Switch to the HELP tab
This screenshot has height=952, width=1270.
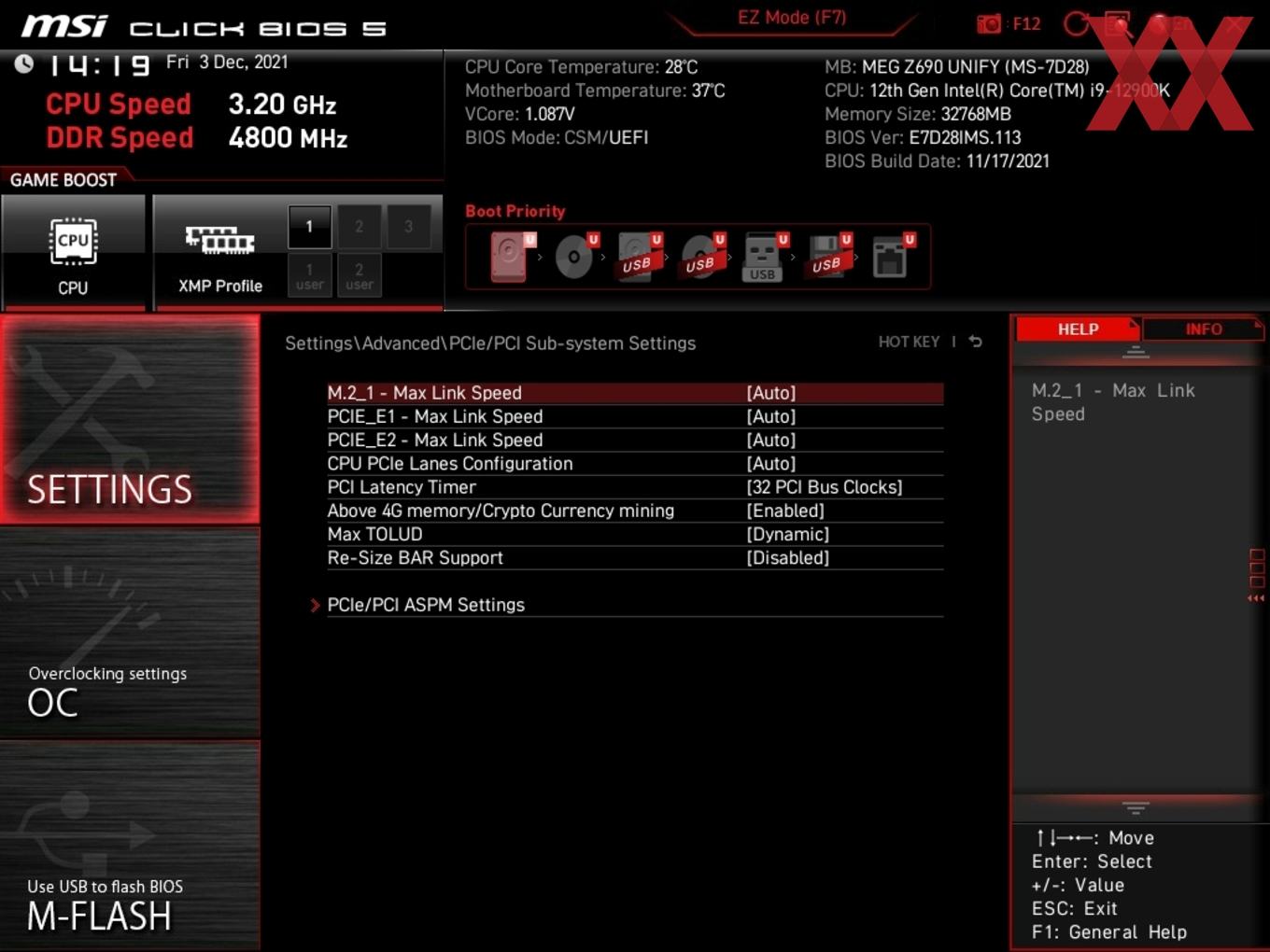pos(1078,329)
